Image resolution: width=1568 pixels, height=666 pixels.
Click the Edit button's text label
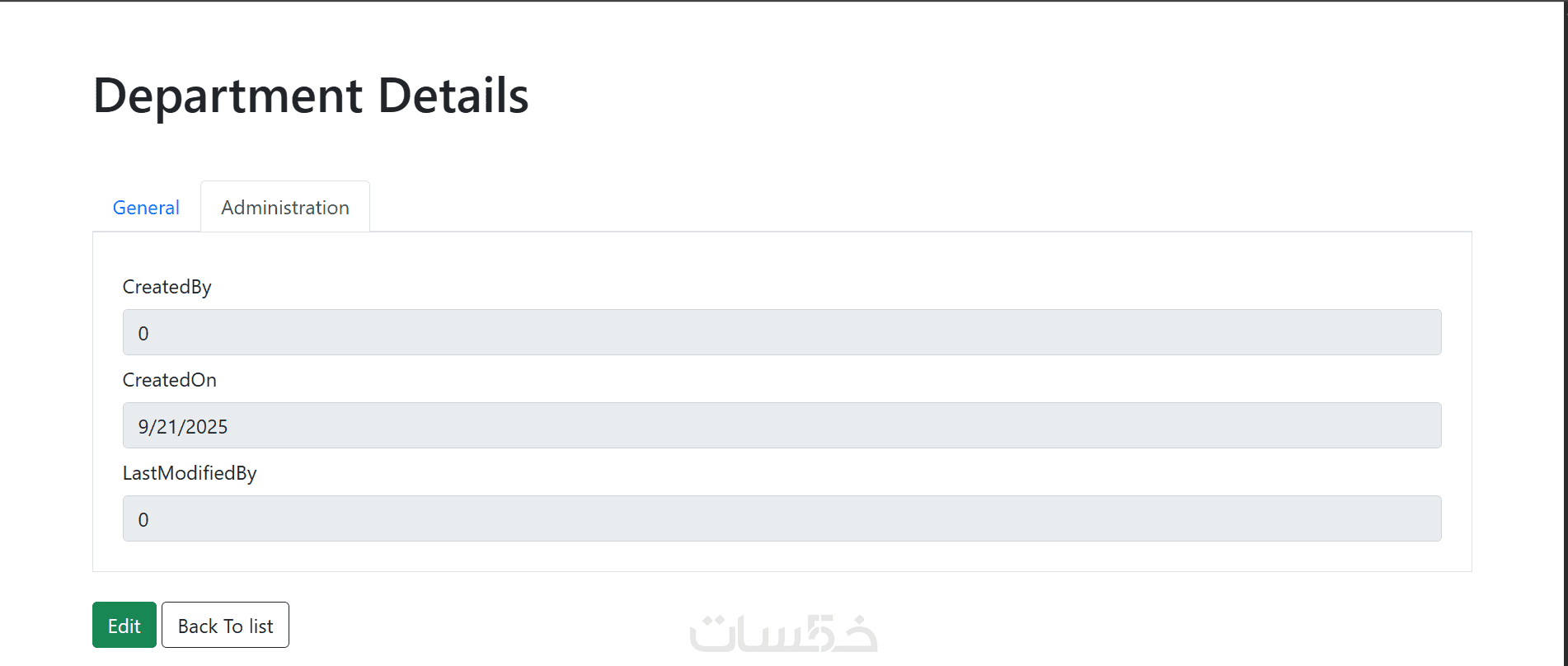124,626
